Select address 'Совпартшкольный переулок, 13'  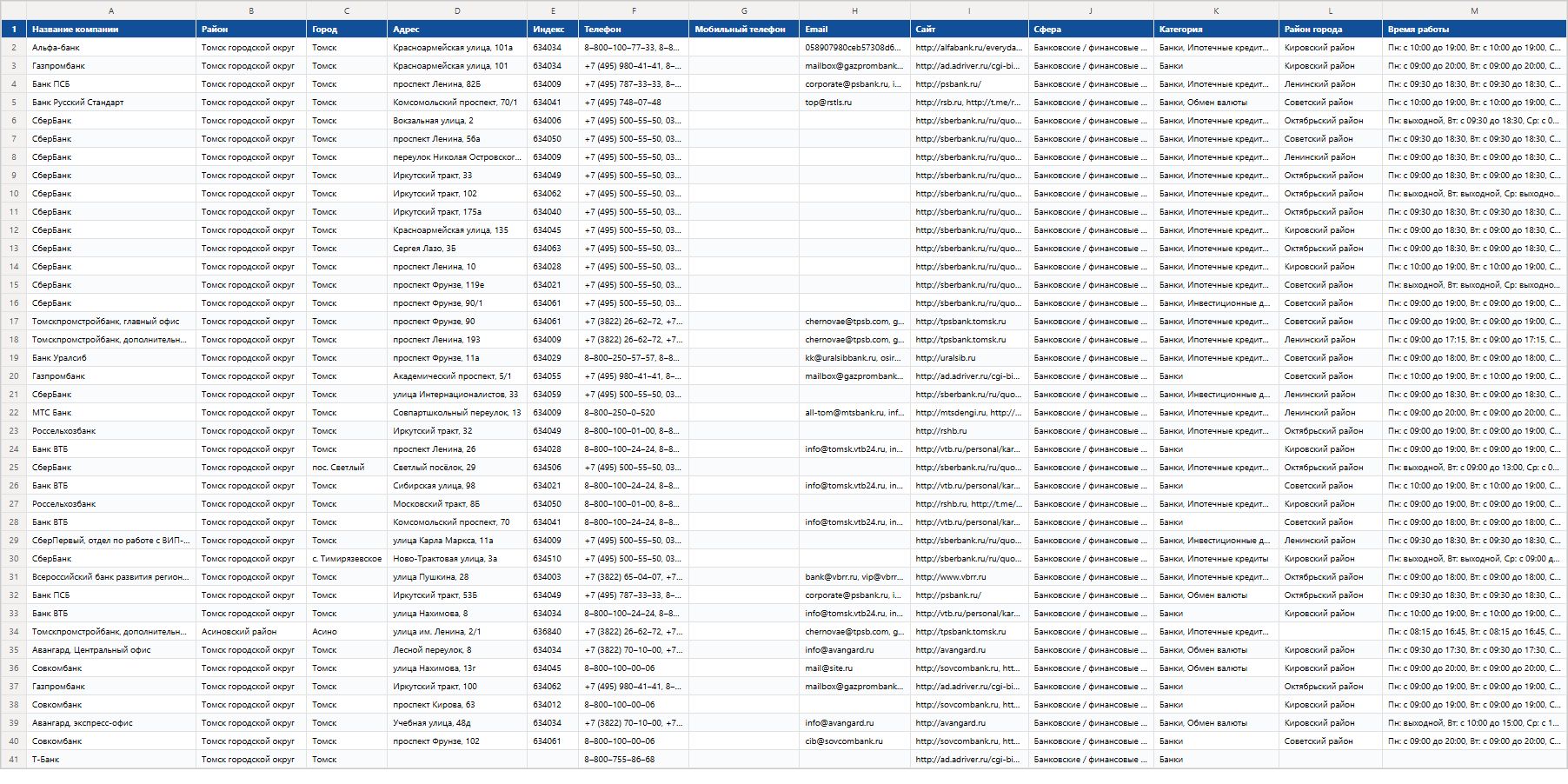point(457,413)
